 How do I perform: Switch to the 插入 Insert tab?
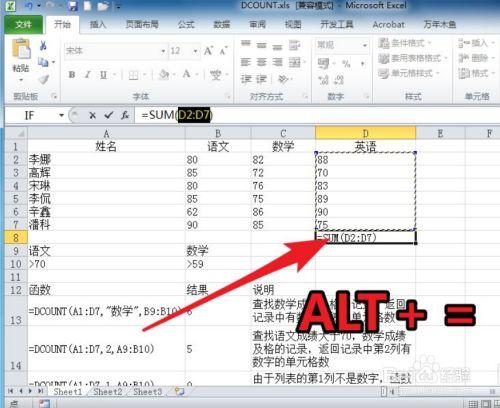pyautogui.click(x=98, y=24)
